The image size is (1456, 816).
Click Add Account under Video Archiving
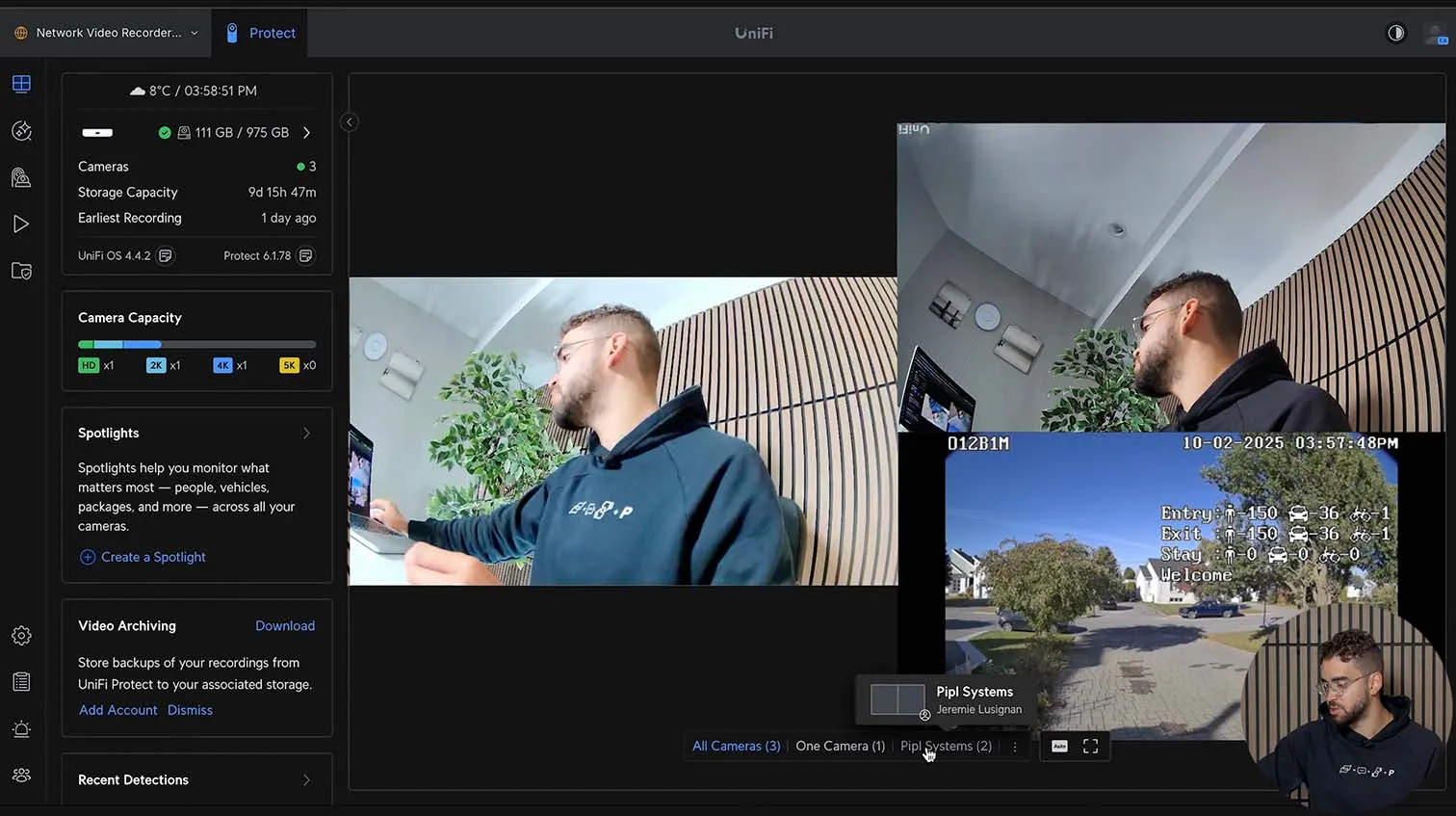pos(117,710)
